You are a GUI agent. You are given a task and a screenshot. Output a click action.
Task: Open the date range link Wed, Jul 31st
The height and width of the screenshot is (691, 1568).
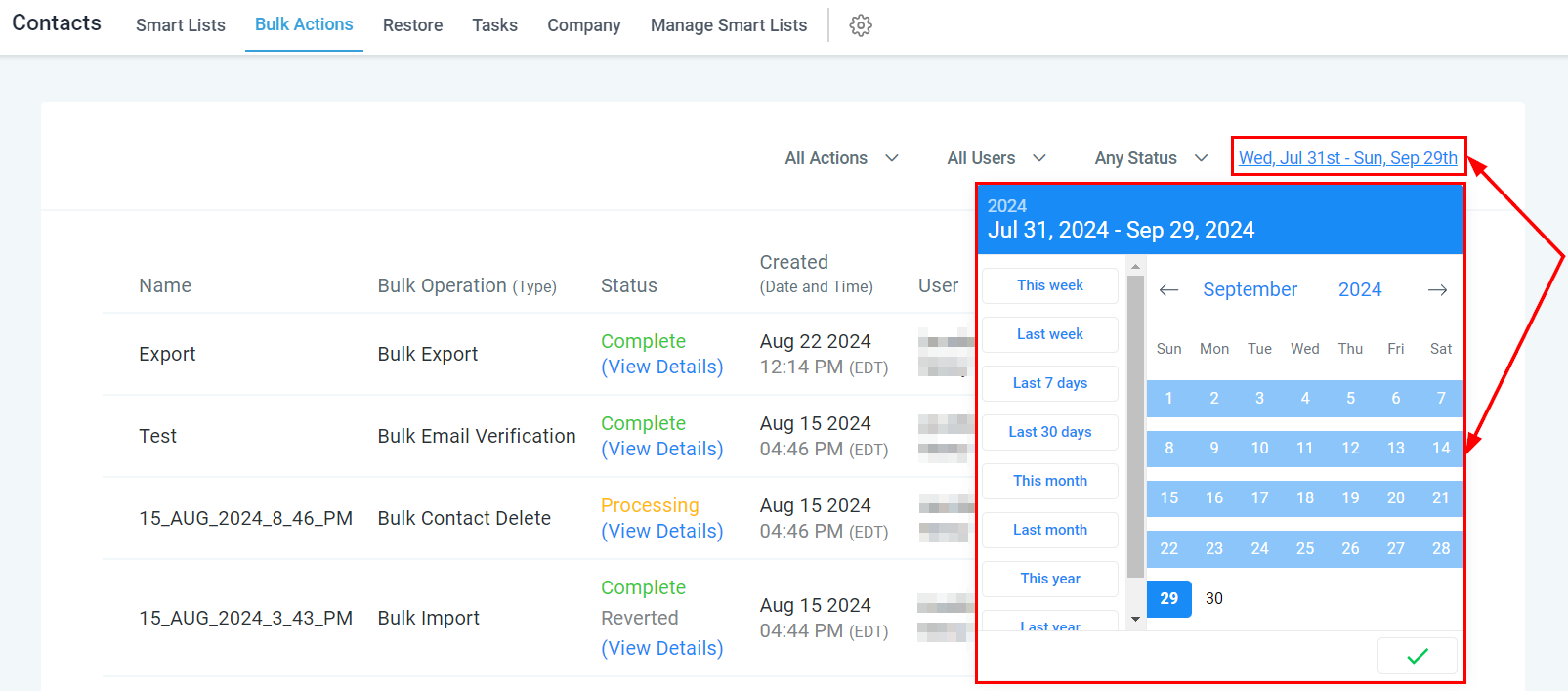pos(1348,158)
